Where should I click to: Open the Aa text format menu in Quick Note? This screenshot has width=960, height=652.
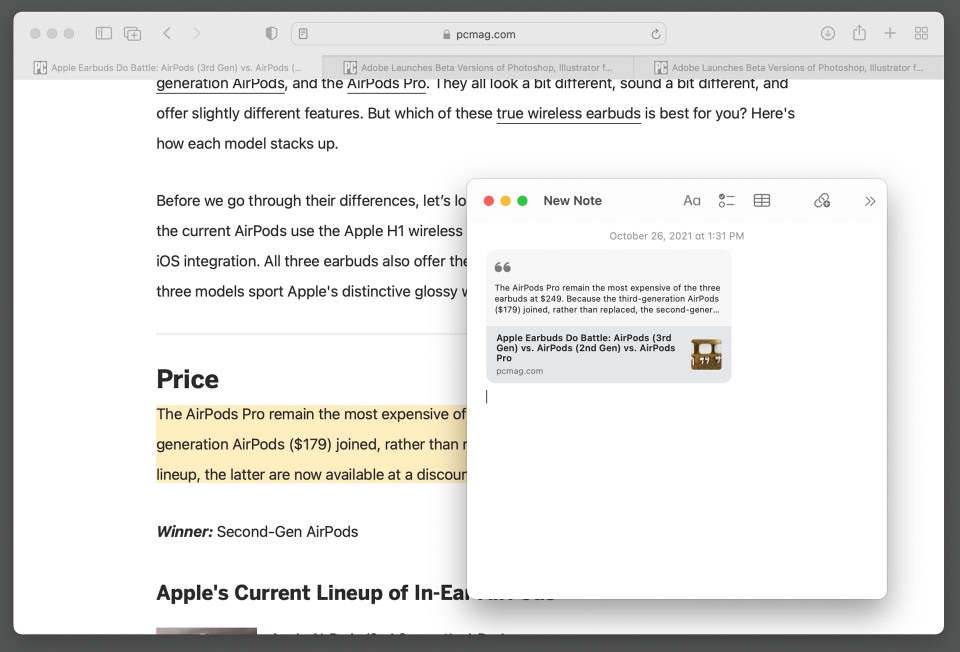point(692,201)
